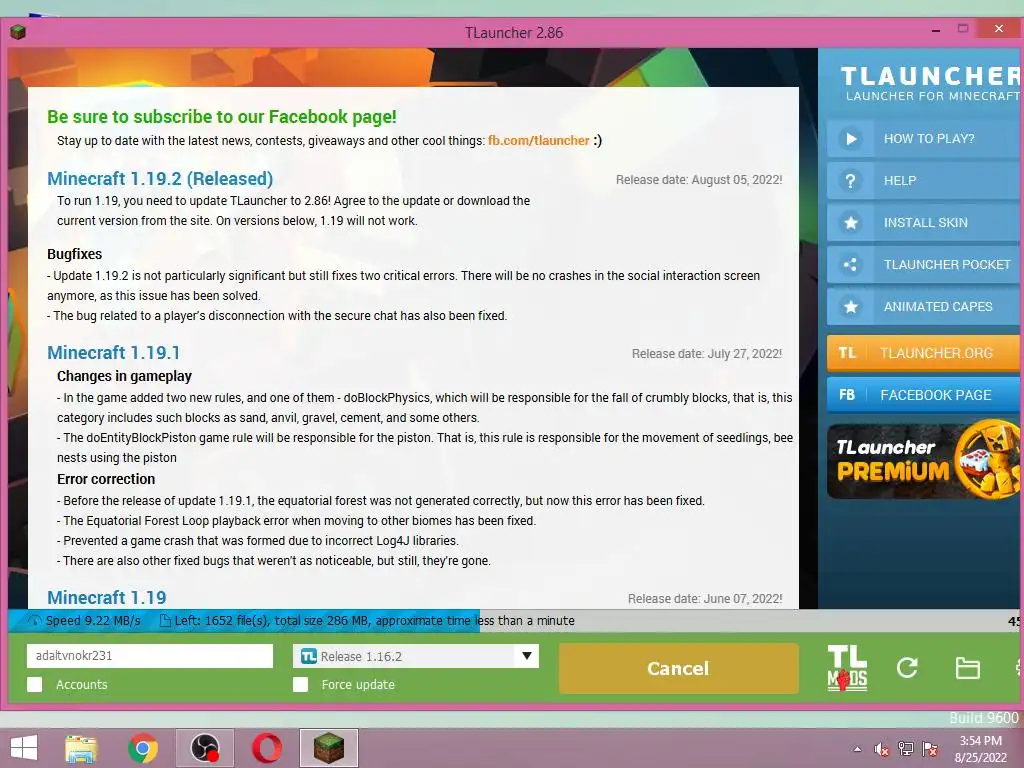The height and width of the screenshot is (768, 1024).
Task: Follow the fb.com/tlauncher link
Action: [539, 140]
